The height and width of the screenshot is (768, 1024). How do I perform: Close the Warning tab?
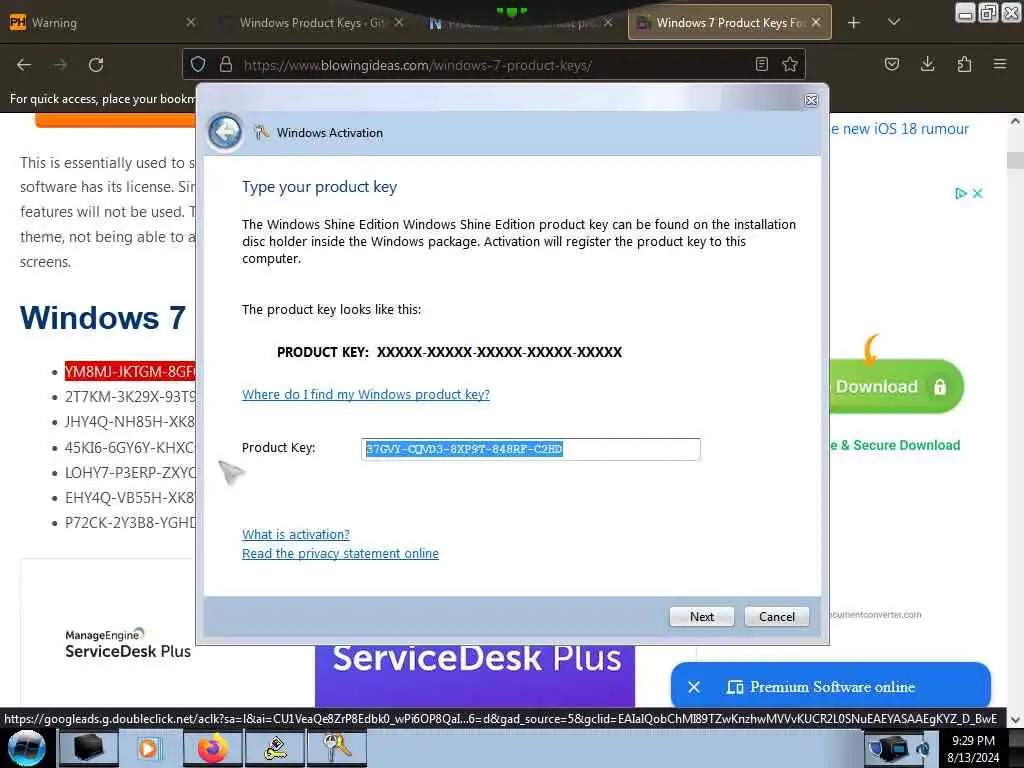[x=191, y=22]
